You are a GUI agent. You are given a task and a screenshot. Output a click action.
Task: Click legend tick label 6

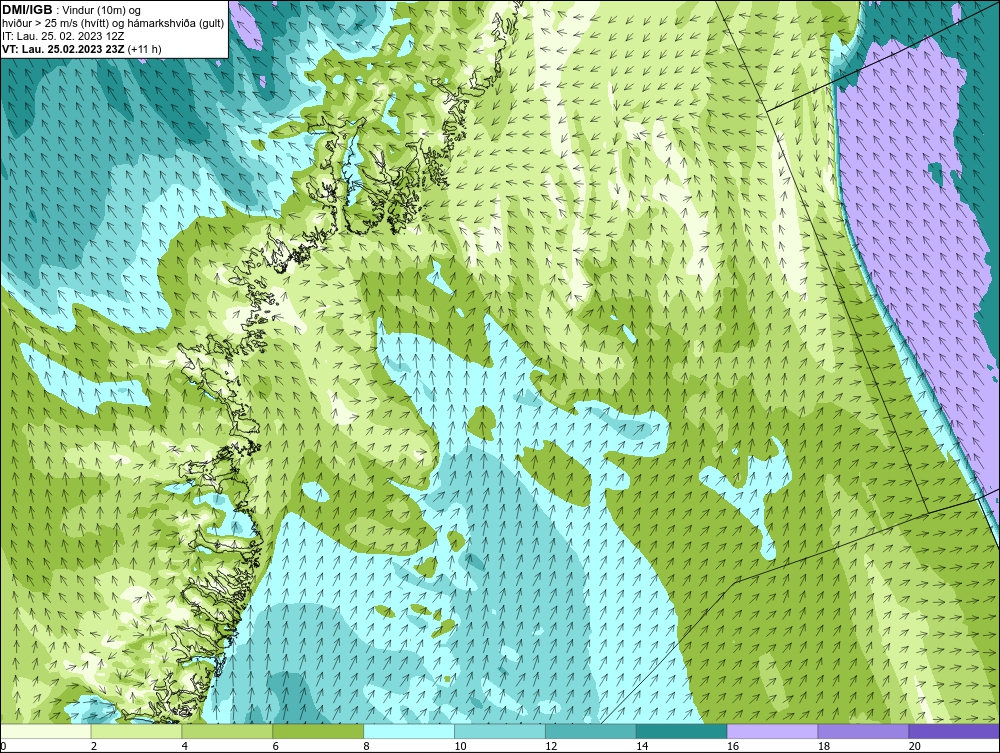[x=276, y=746]
